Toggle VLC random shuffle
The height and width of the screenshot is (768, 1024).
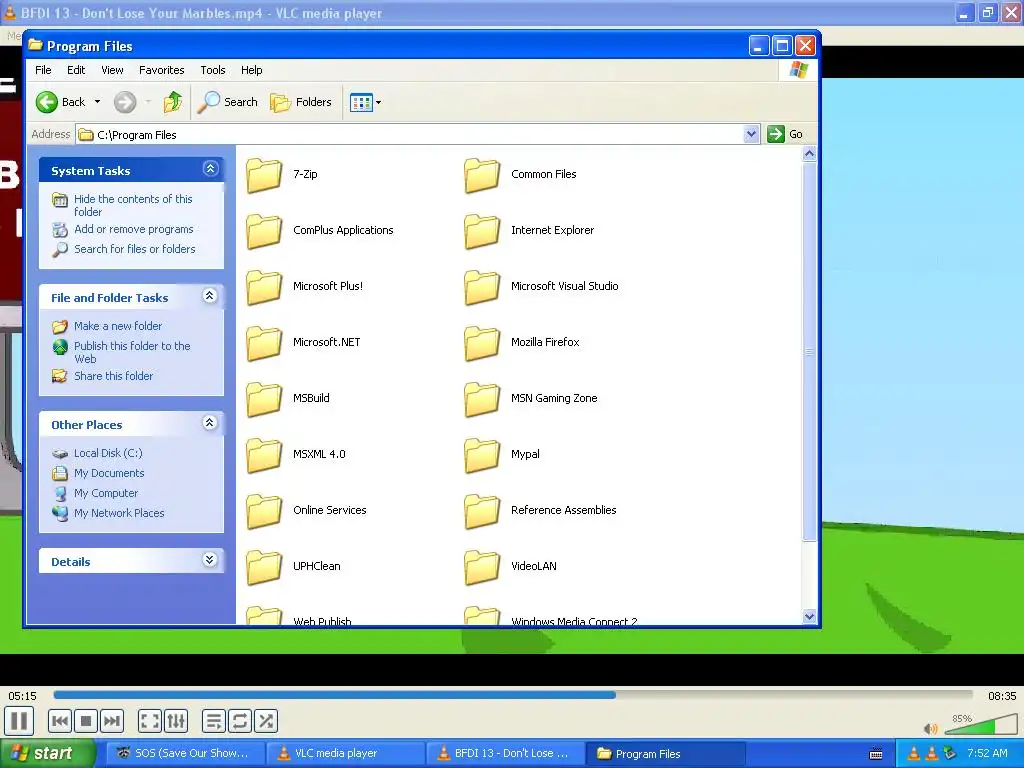coord(266,721)
